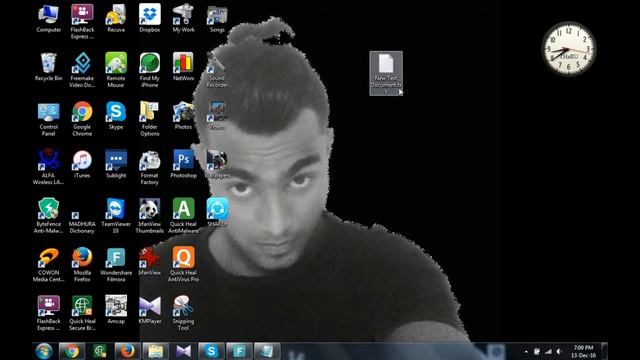Open the volume speaker tray icon
640x360 pixels.
(559, 351)
